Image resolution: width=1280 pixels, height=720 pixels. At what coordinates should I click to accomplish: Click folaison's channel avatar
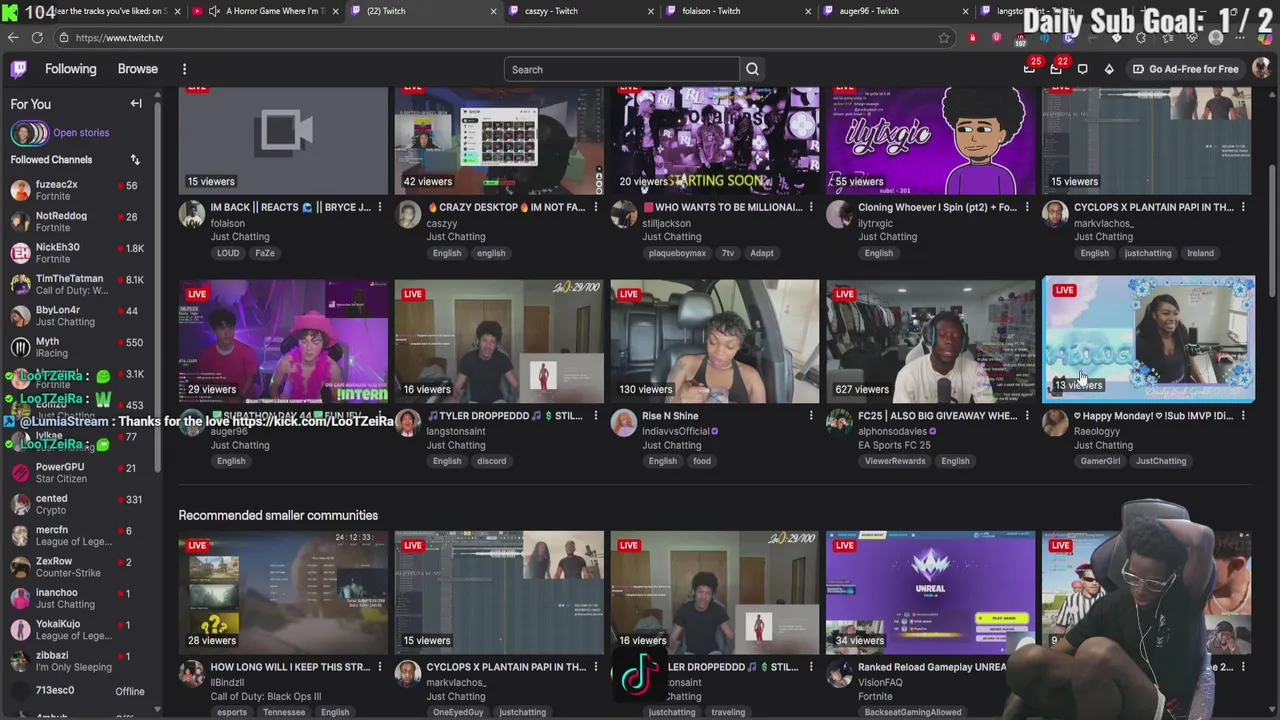[x=192, y=215]
